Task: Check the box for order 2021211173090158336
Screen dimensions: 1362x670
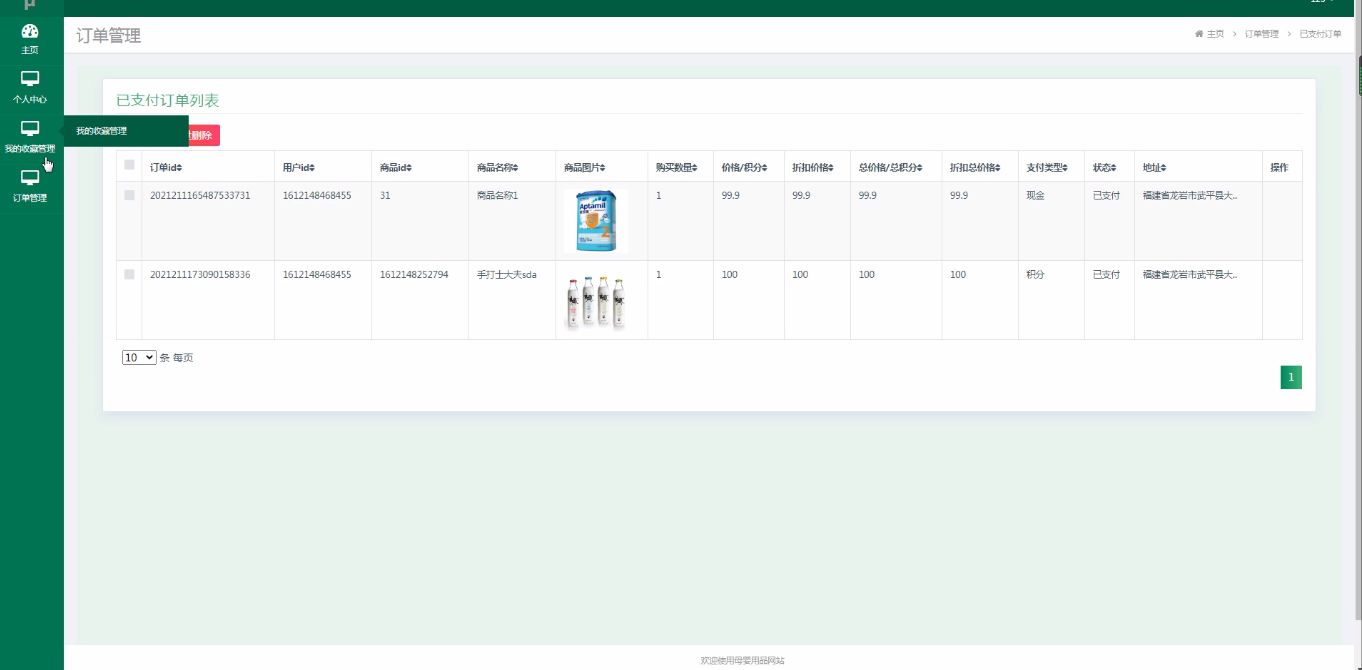Action: click(x=129, y=274)
